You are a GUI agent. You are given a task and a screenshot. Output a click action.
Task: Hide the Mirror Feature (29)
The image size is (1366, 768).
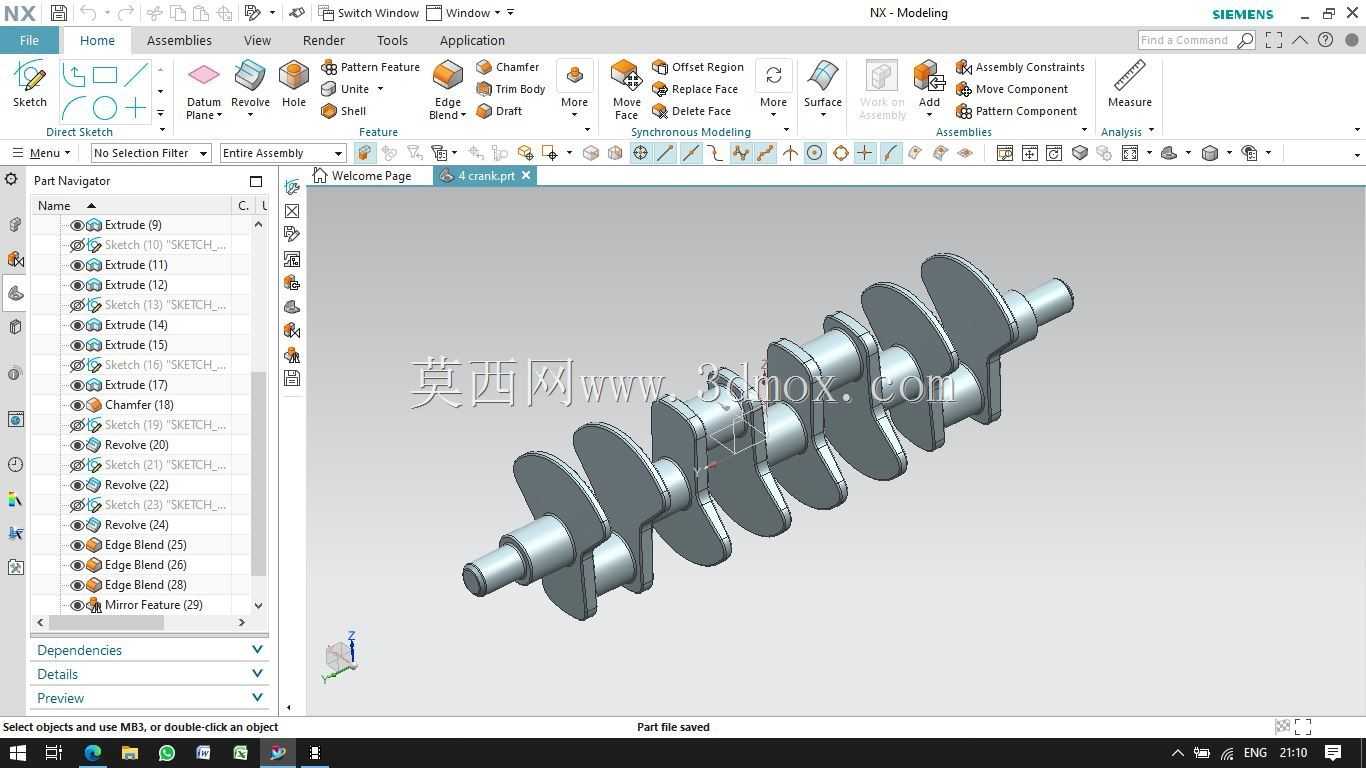(x=77, y=605)
